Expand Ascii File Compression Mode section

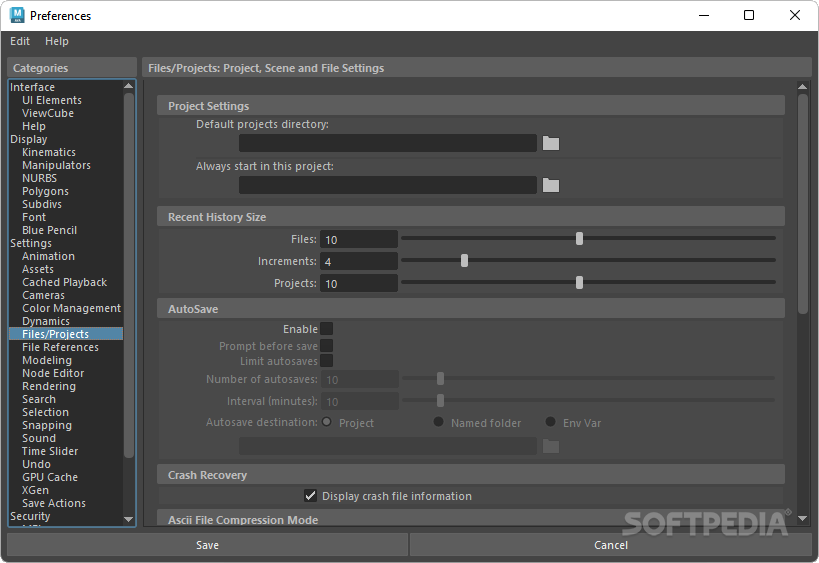[471, 519]
